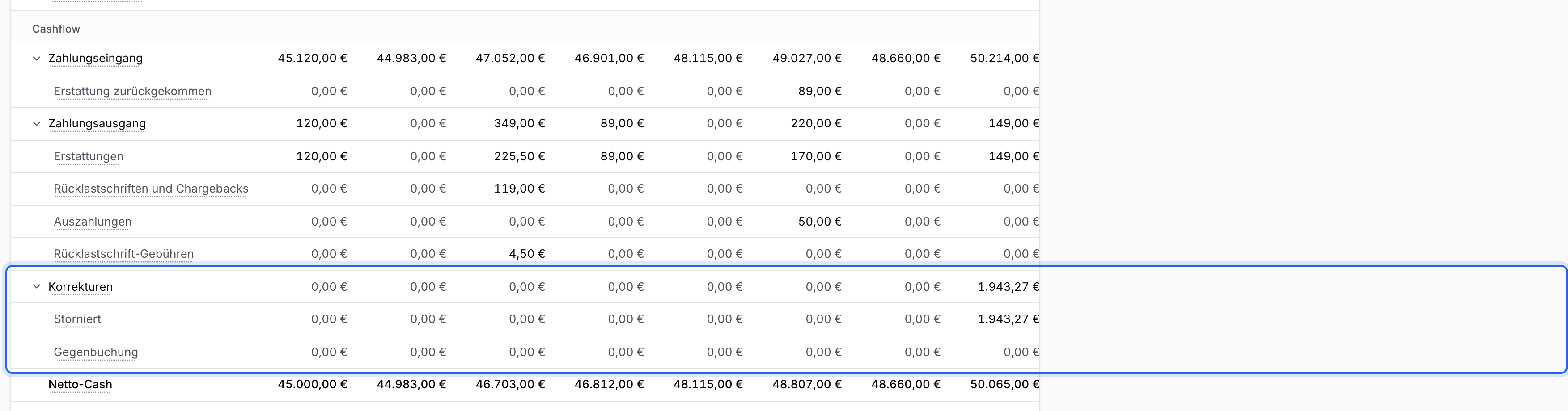Click the 50.065,00 € Netto-Cash value
This screenshot has height=411, width=1568.
1005,384
